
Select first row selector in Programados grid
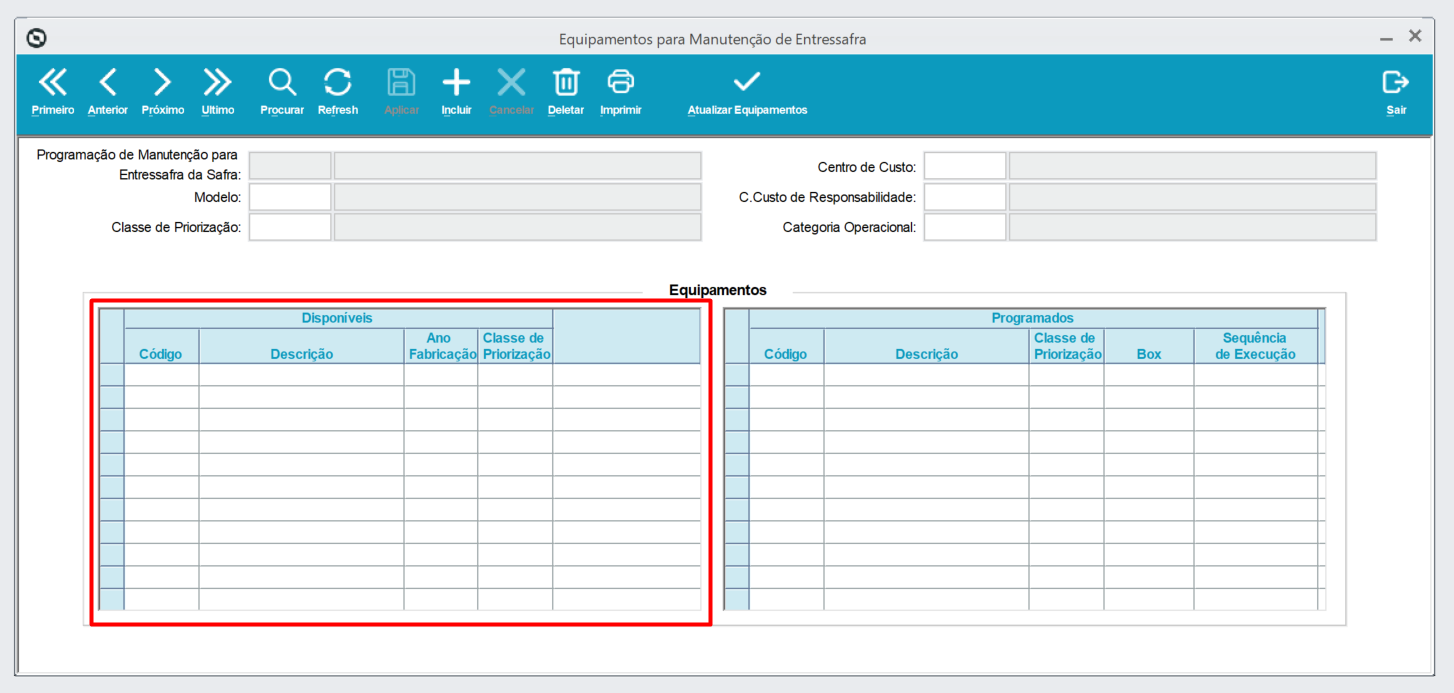click(x=737, y=374)
